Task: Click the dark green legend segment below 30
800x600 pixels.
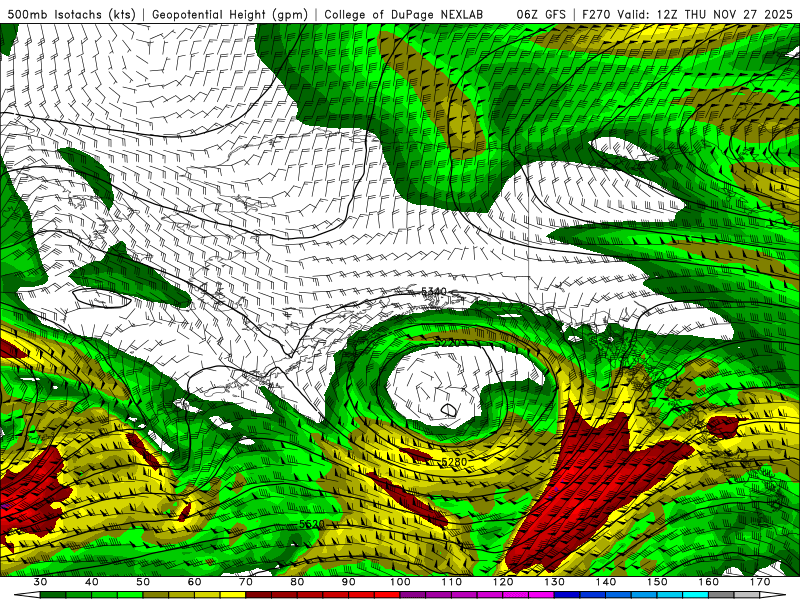Action: (x=53, y=595)
